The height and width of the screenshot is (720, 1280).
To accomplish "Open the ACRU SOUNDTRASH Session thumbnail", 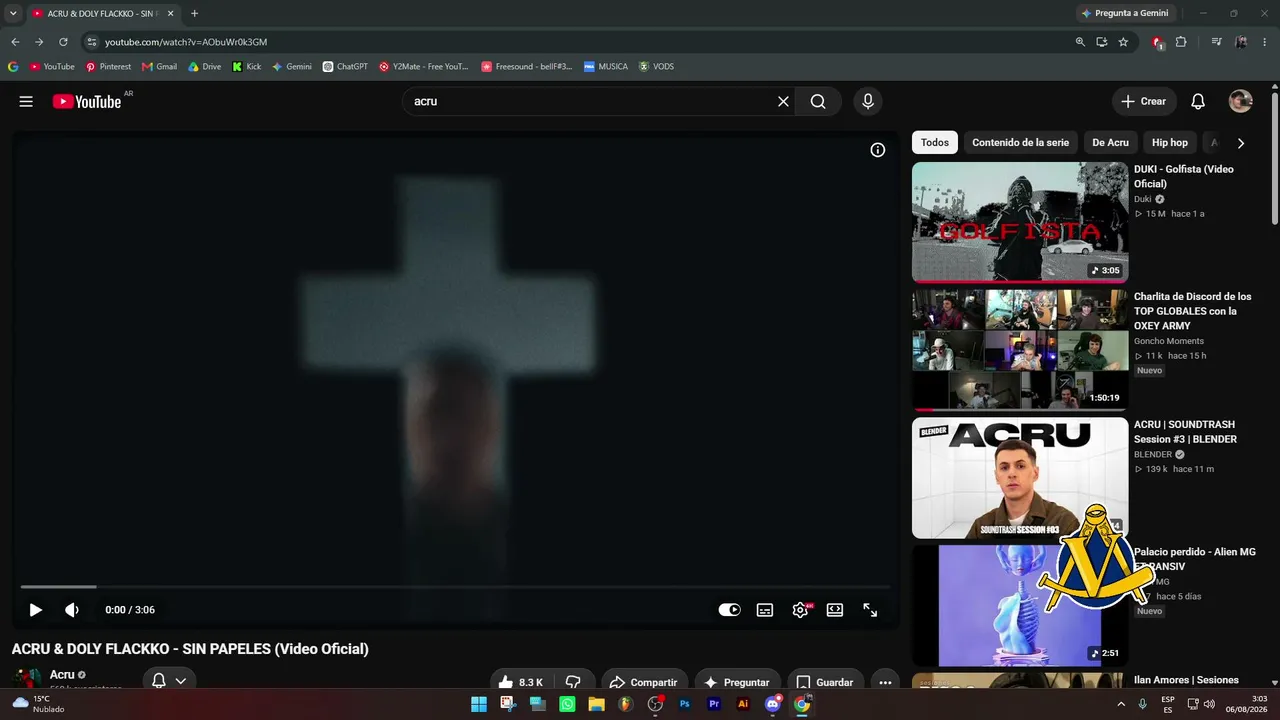I will 1020,478.
